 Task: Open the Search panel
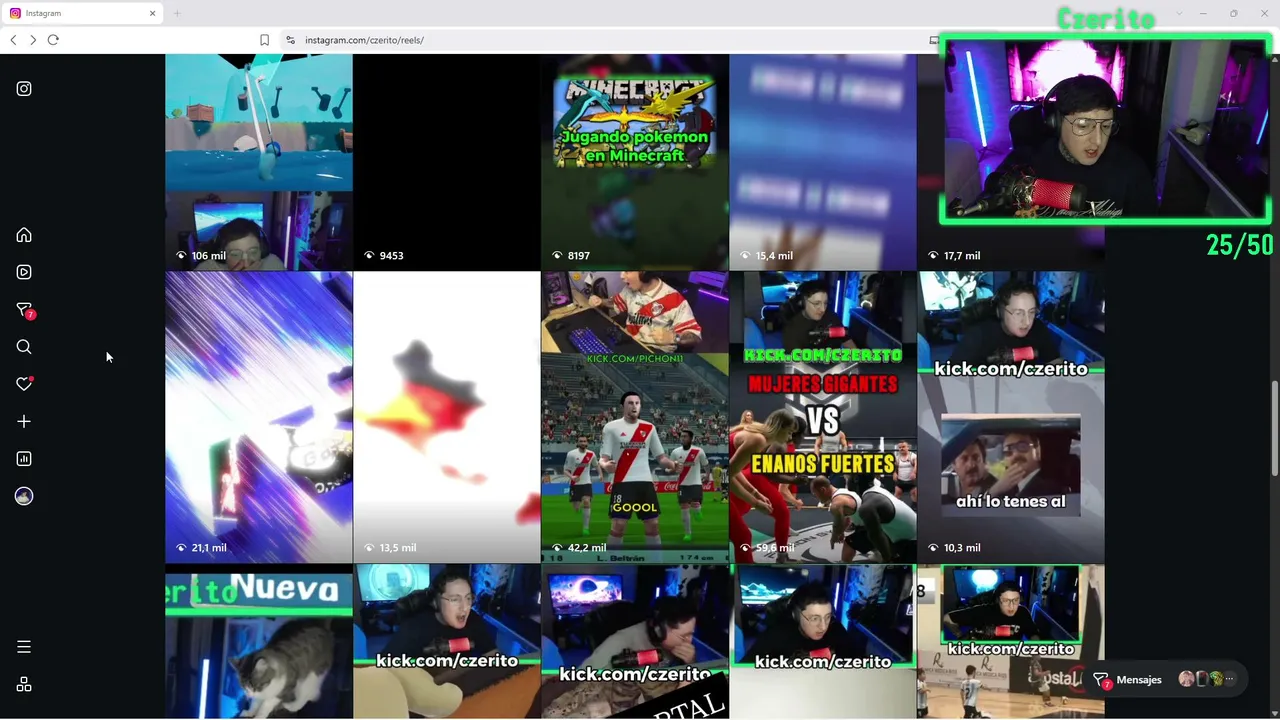point(24,347)
